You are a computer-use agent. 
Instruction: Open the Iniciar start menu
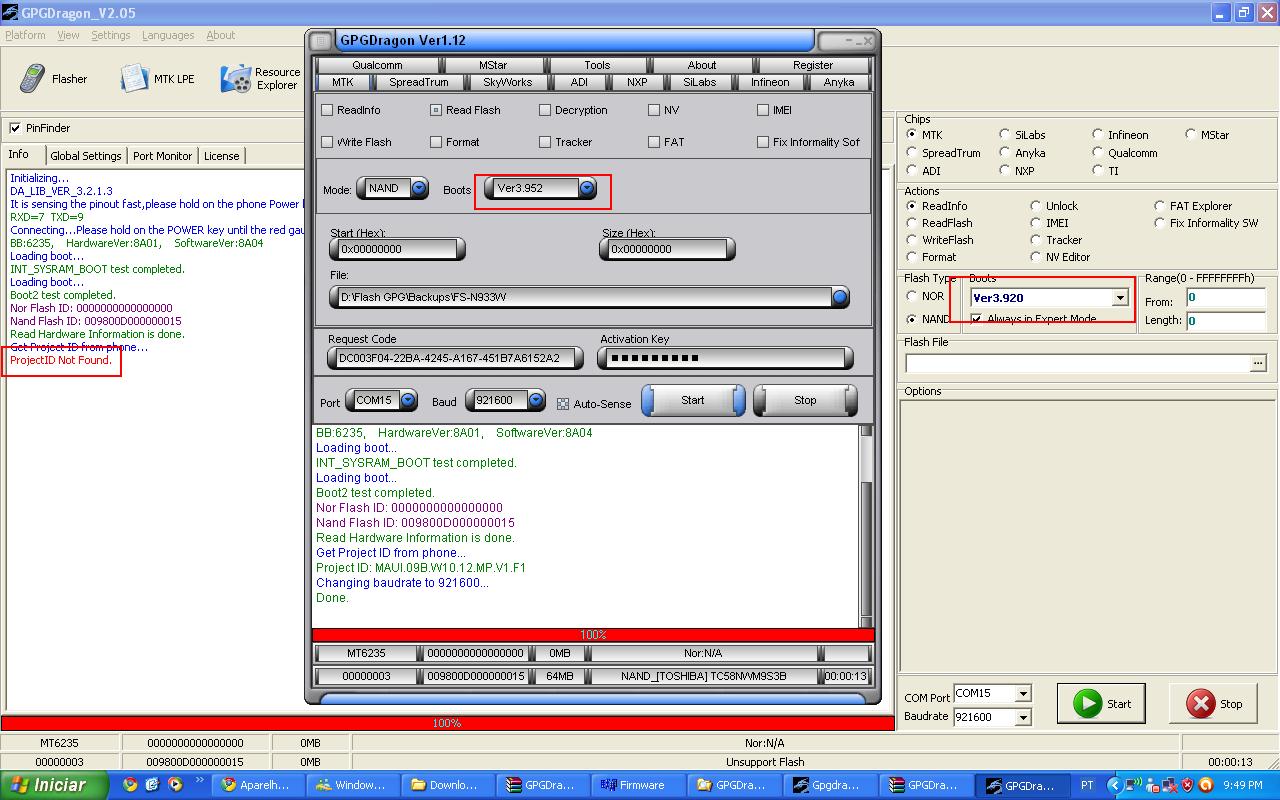56,785
